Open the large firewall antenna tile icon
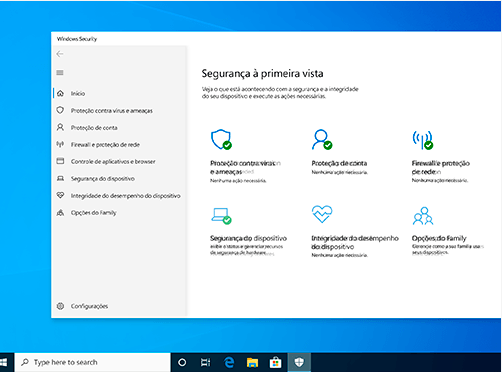 (423, 140)
